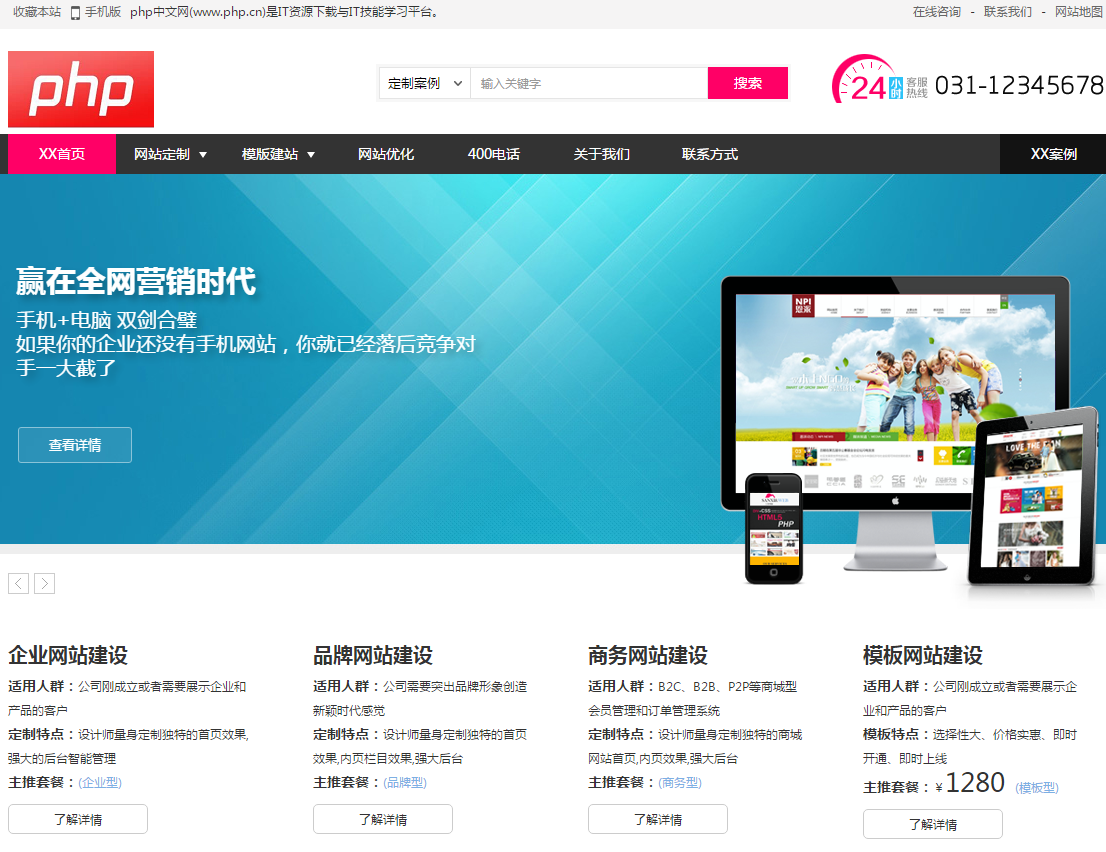Image resolution: width=1106 pixels, height=852 pixels.
Task: Go to next banner slide arrow
Action: [x=44, y=583]
